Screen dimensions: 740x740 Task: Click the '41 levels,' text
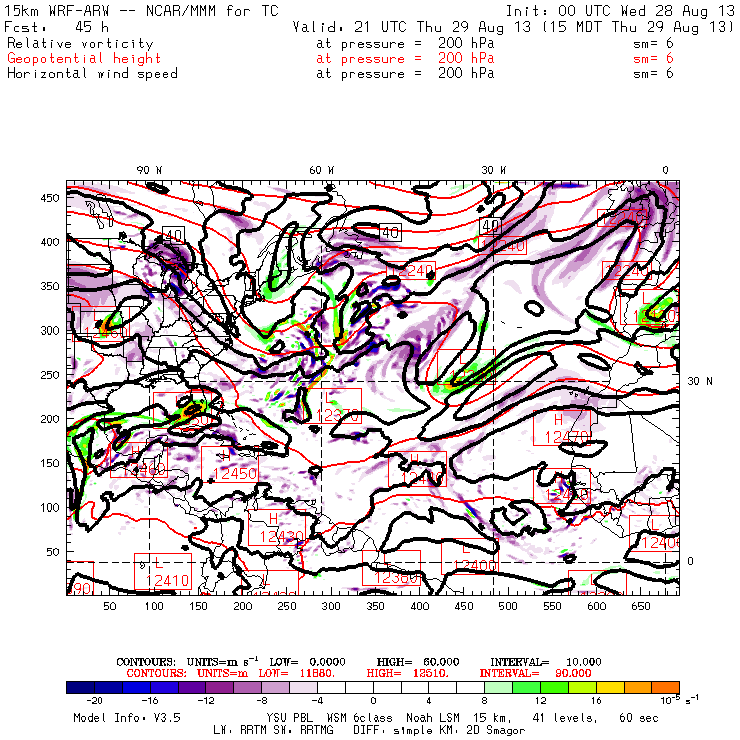pyautogui.click(x=565, y=718)
